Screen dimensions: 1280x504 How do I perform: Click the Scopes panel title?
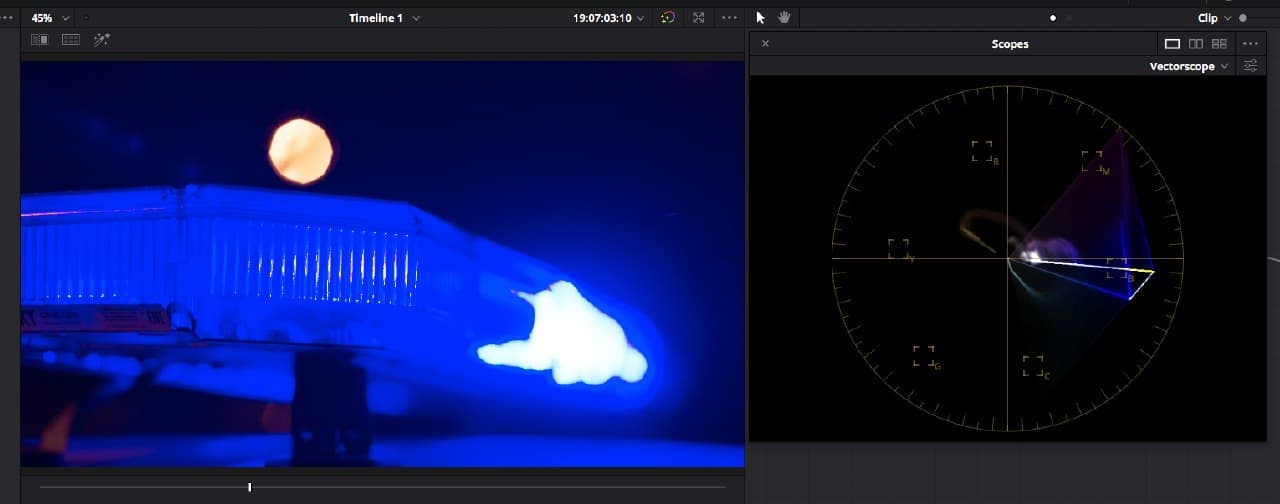(1009, 44)
